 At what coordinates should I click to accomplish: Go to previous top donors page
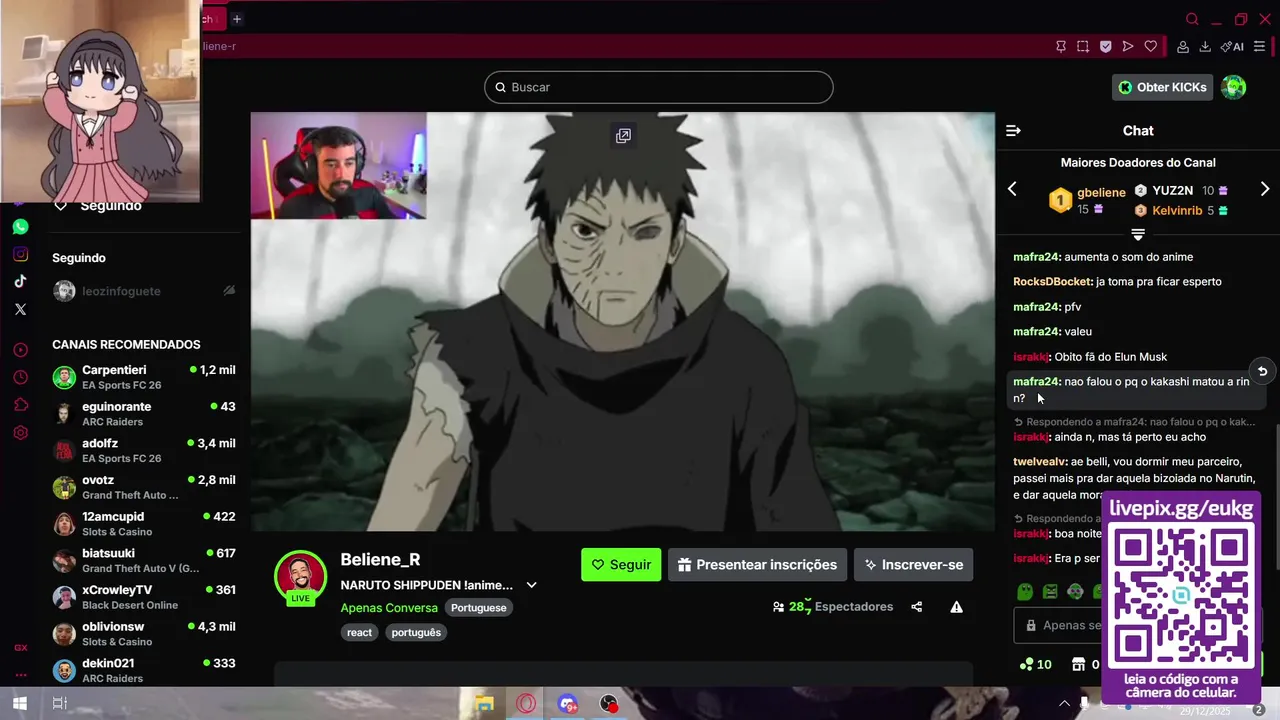(1012, 189)
